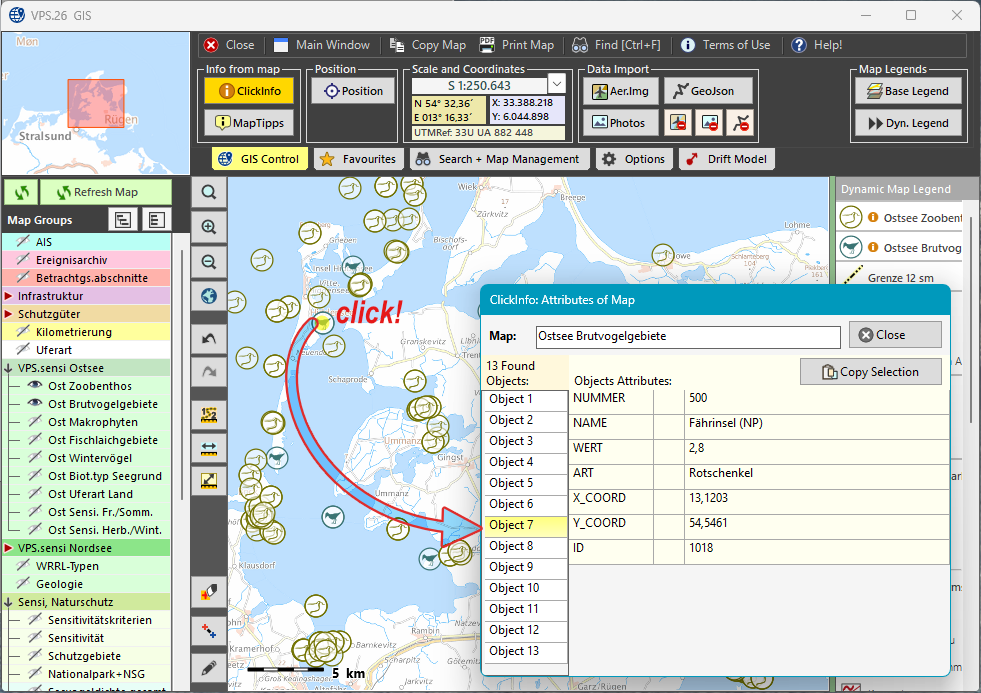Click the pencil drawing tool icon
This screenshot has width=981, height=693.
(x=209, y=667)
